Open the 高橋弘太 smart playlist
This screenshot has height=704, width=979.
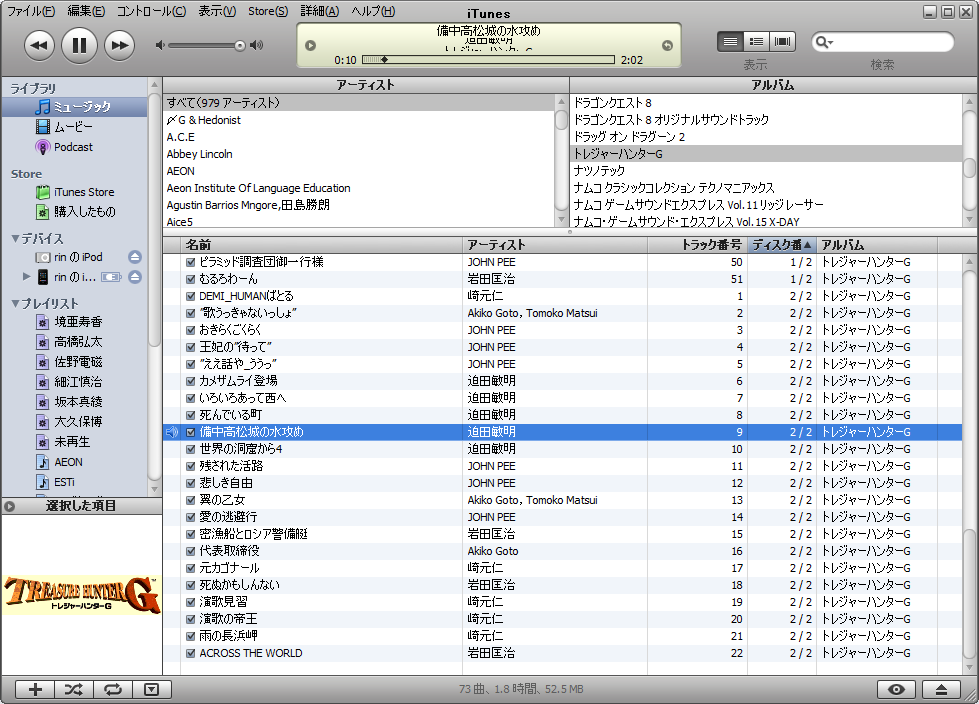pyautogui.click(x=74, y=341)
